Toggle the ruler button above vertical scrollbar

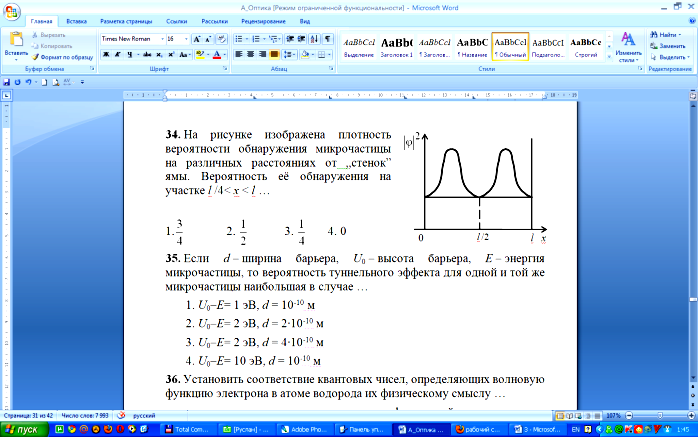[x=693, y=95]
